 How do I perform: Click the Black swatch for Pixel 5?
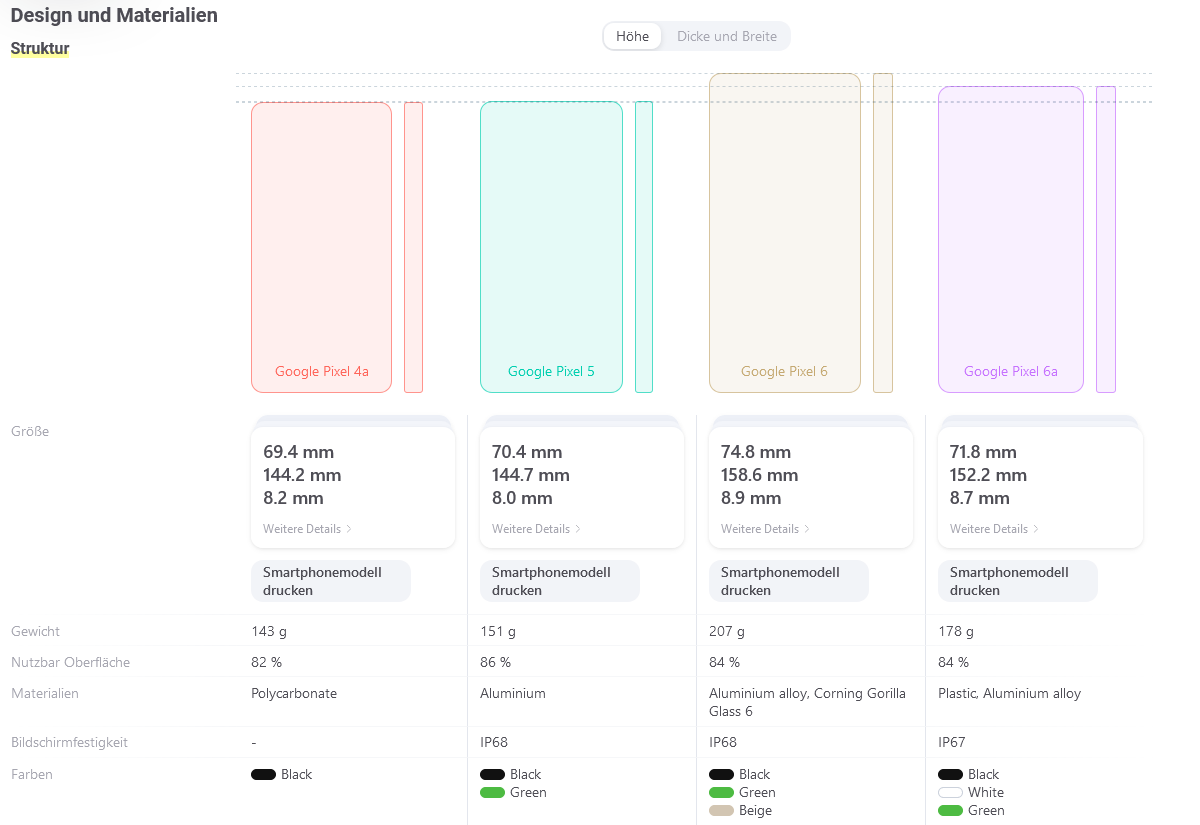(492, 775)
